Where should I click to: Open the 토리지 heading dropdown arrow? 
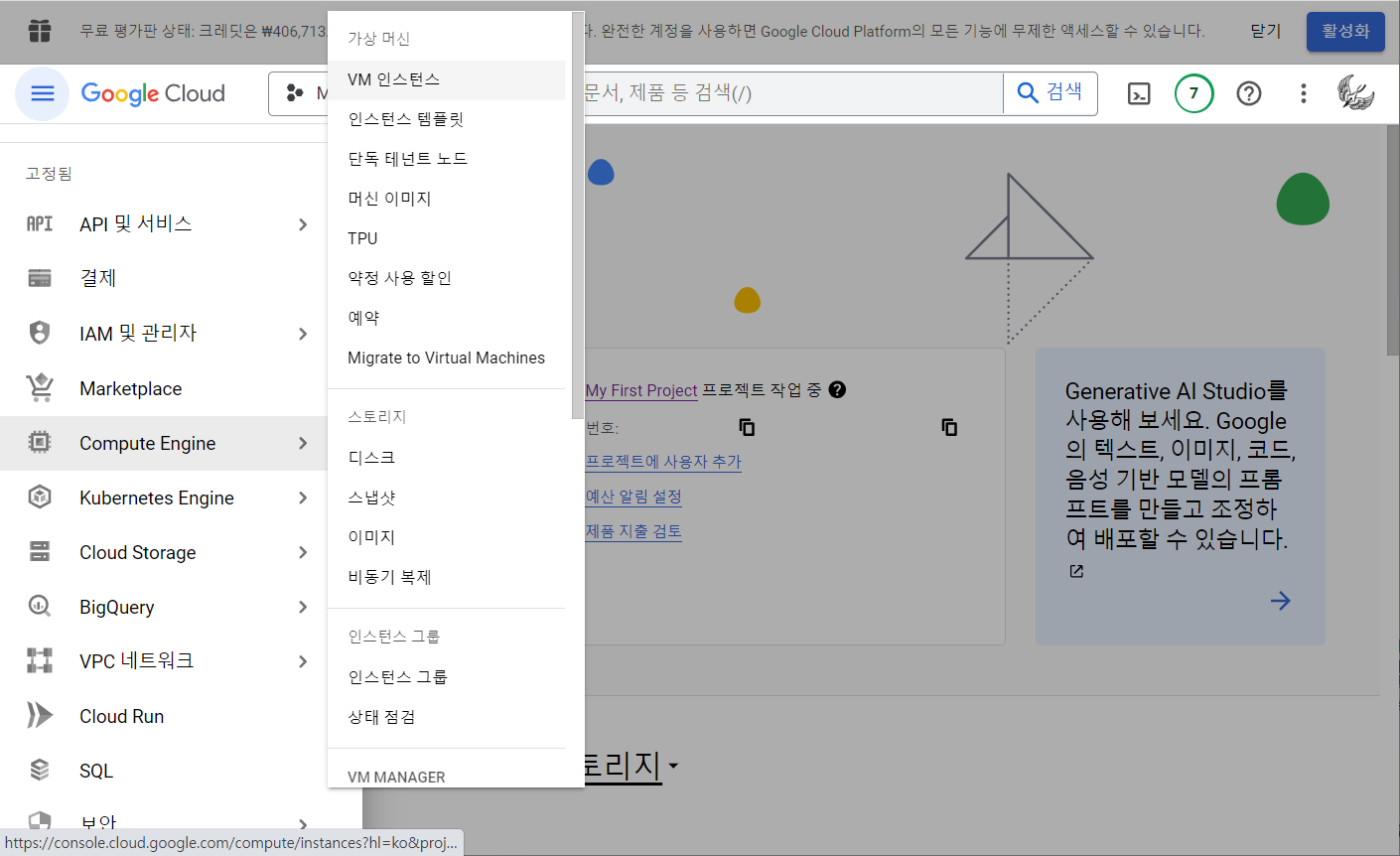pos(673,766)
